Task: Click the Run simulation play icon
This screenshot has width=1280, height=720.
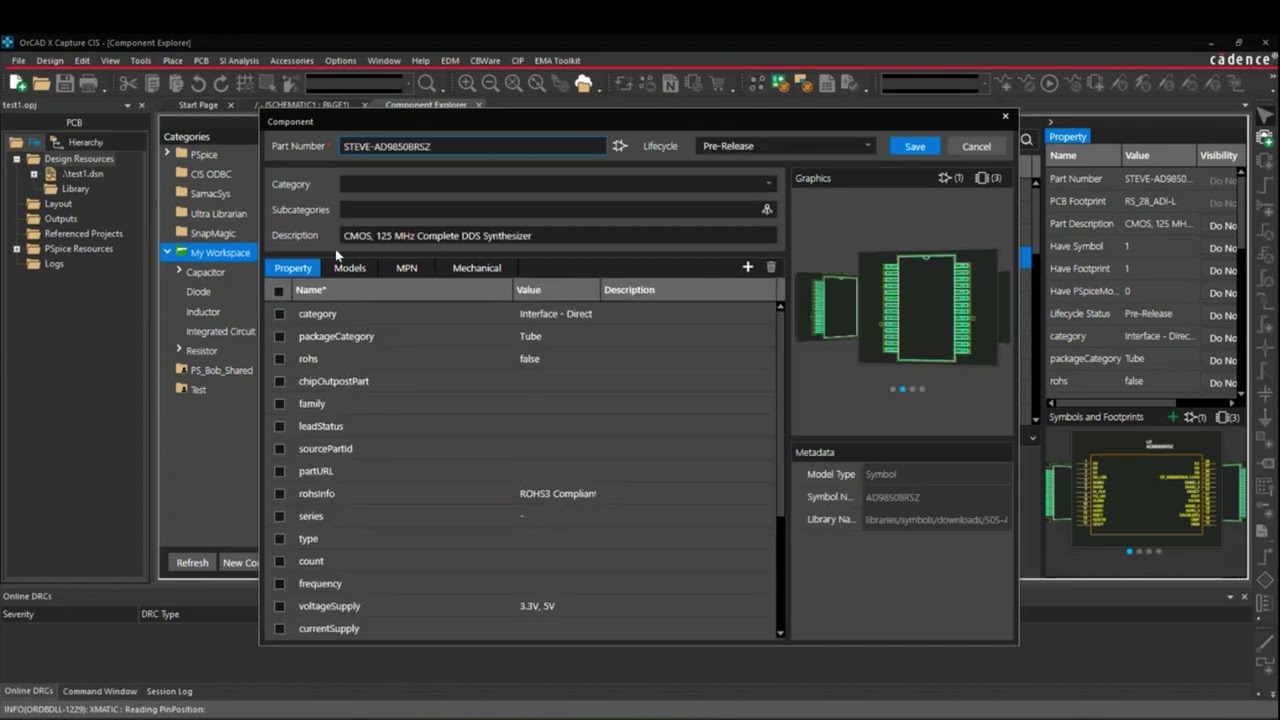Action: (x=1049, y=84)
